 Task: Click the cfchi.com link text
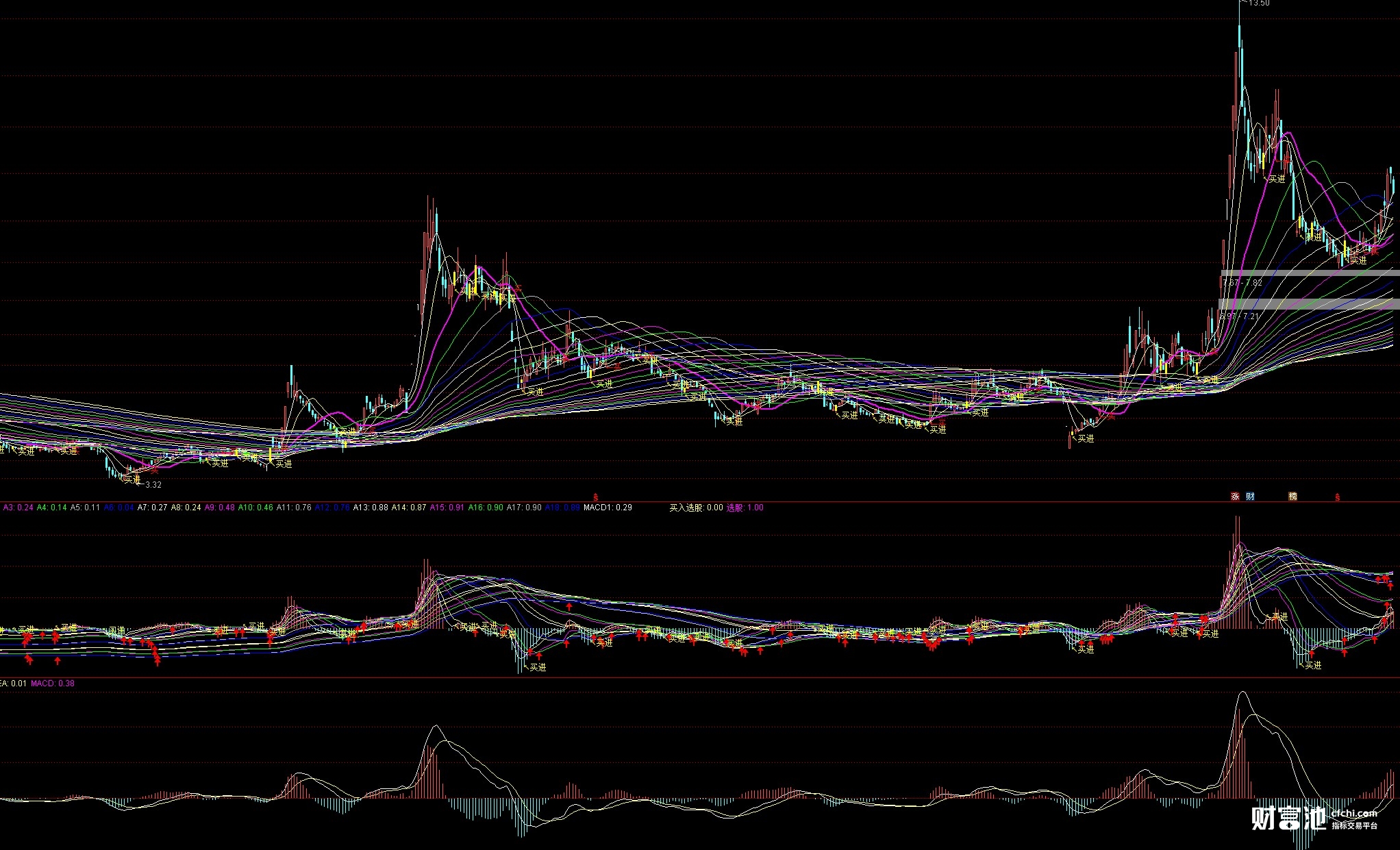[1353, 814]
